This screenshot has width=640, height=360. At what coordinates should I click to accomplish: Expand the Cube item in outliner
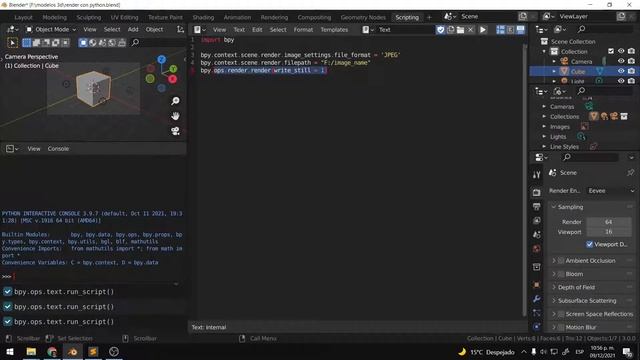click(554, 71)
